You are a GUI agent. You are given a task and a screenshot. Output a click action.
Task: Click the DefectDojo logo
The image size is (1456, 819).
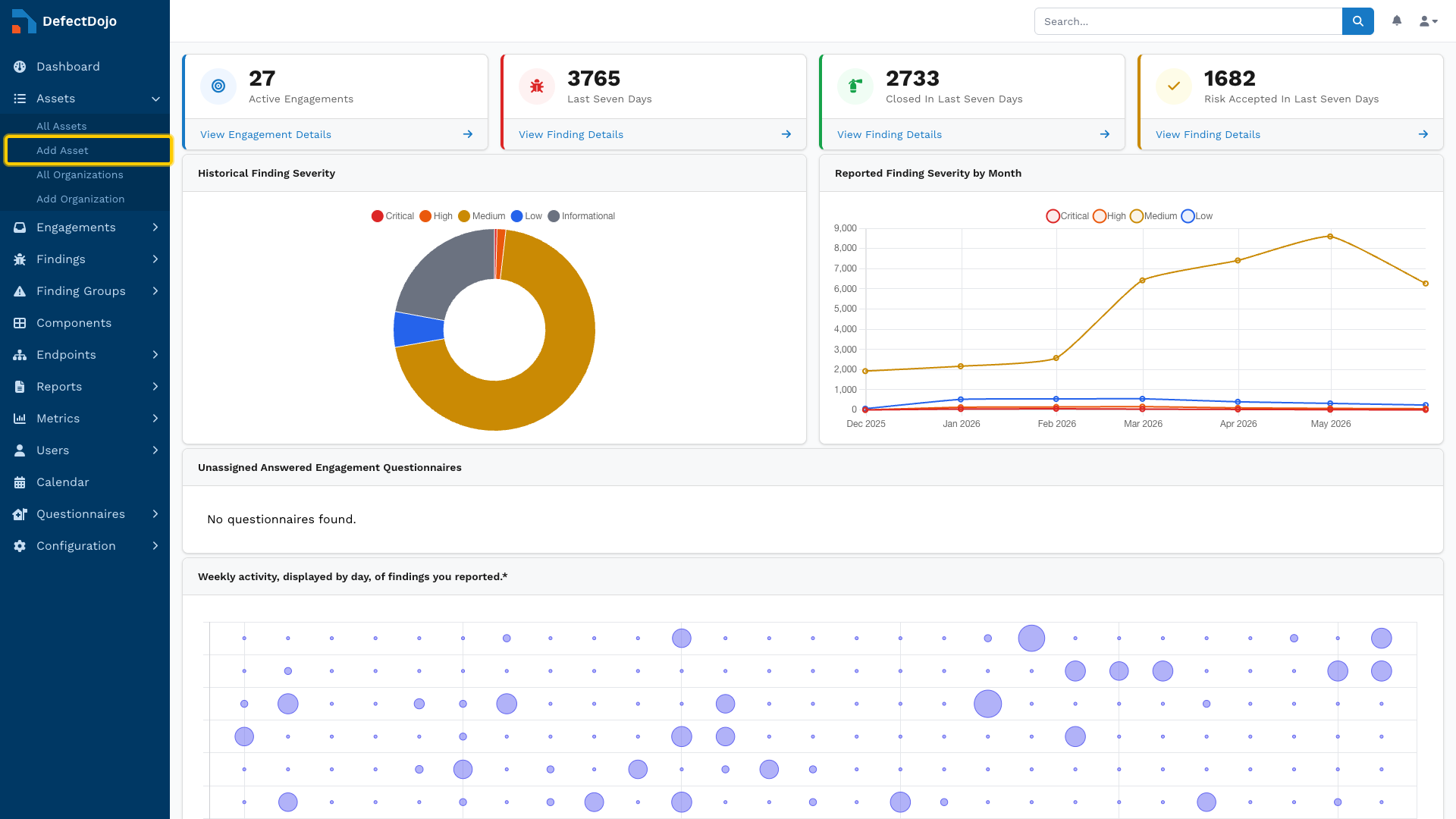coord(64,21)
